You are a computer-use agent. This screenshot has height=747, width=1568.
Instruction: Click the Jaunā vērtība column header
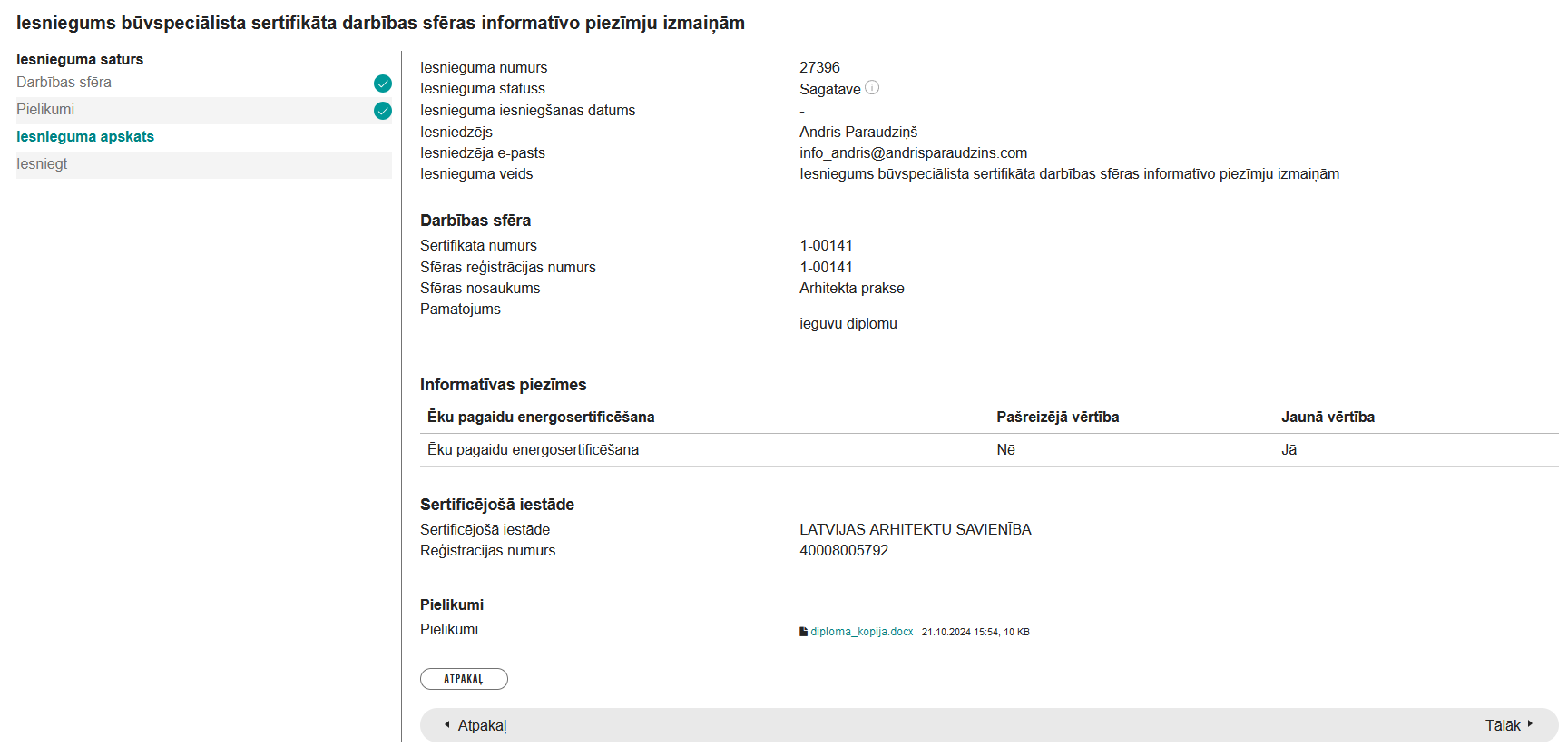click(x=1328, y=418)
